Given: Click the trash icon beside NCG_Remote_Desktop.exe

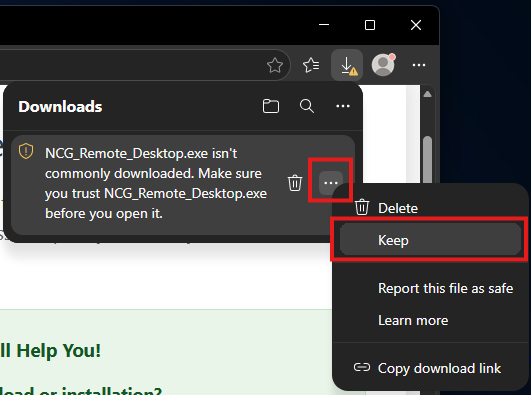Looking at the screenshot, I should tap(295, 183).
